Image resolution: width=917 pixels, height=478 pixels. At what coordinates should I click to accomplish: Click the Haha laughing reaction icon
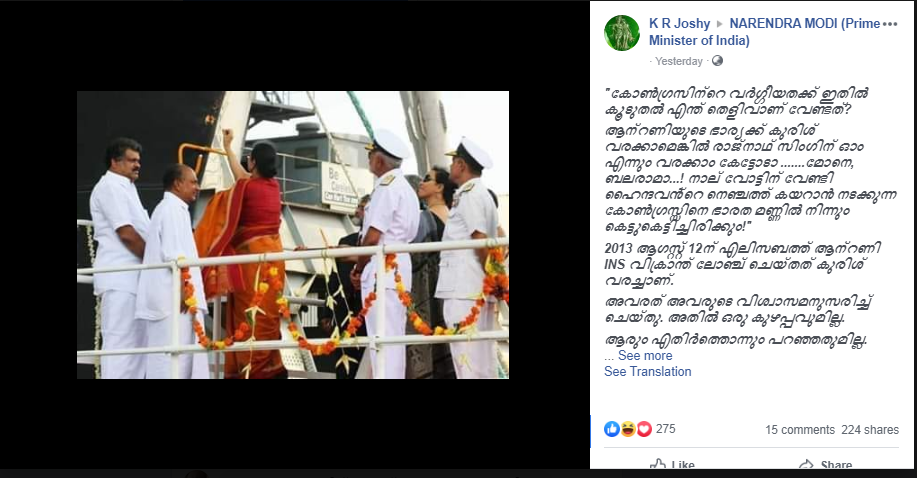pos(628,429)
